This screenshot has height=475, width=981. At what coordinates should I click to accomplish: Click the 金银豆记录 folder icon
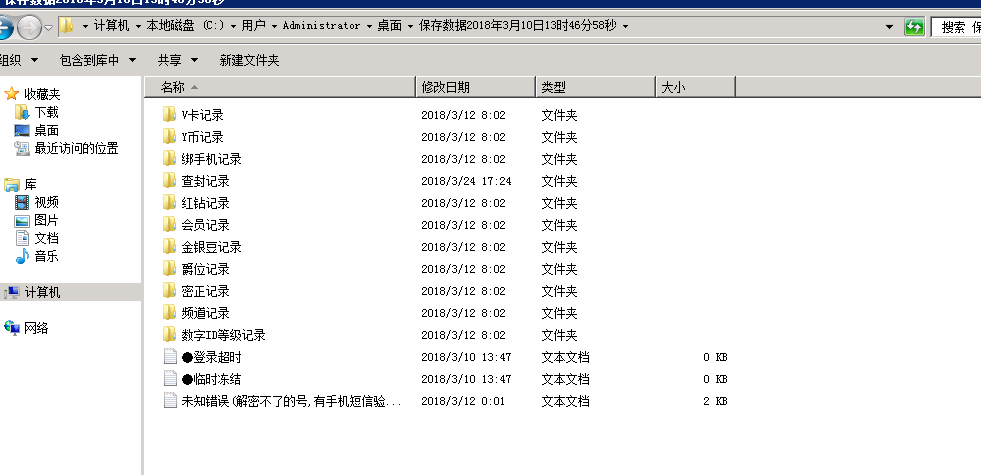pos(169,247)
